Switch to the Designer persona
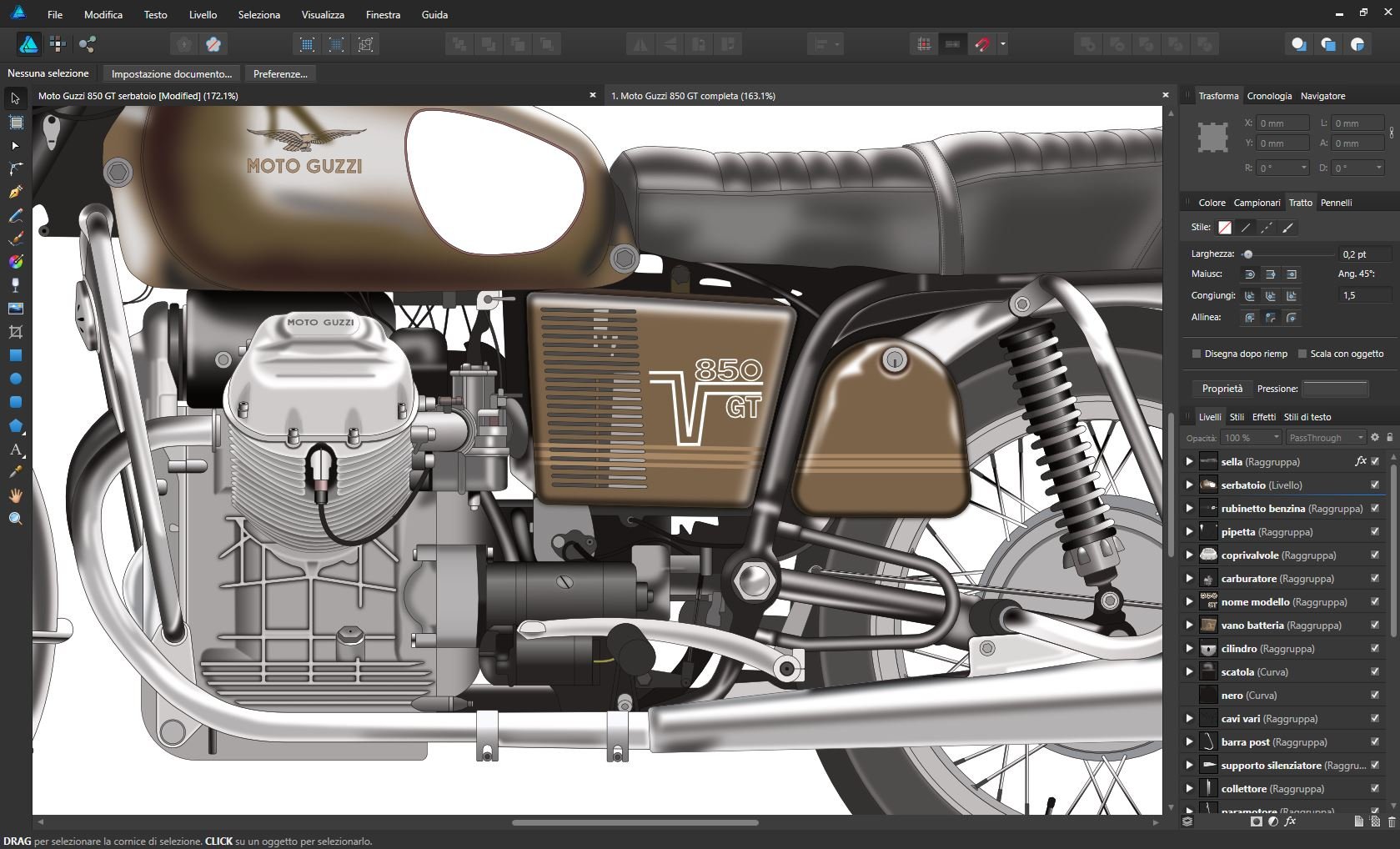Screen dimensions: 1400x849 [x=29, y=44]
